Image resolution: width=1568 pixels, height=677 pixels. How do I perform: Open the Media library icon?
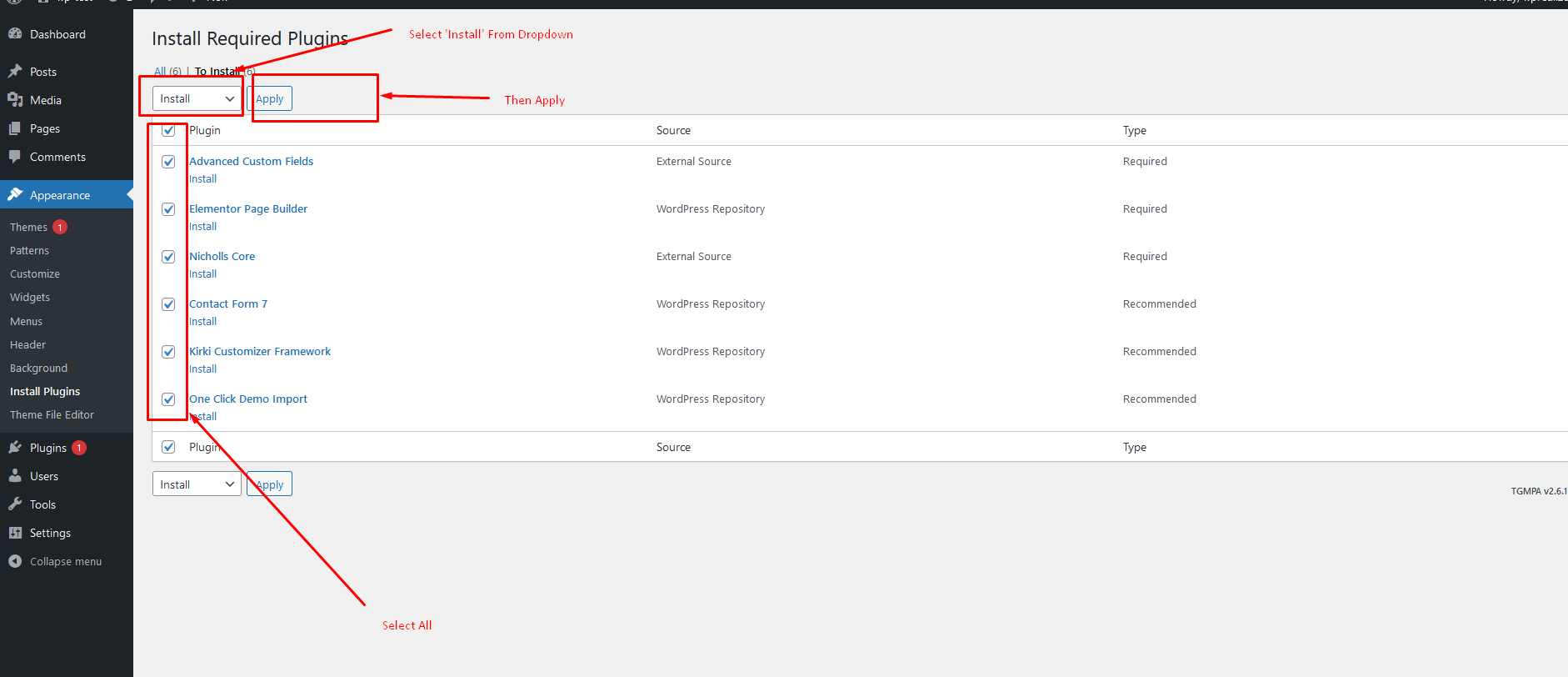15,100
